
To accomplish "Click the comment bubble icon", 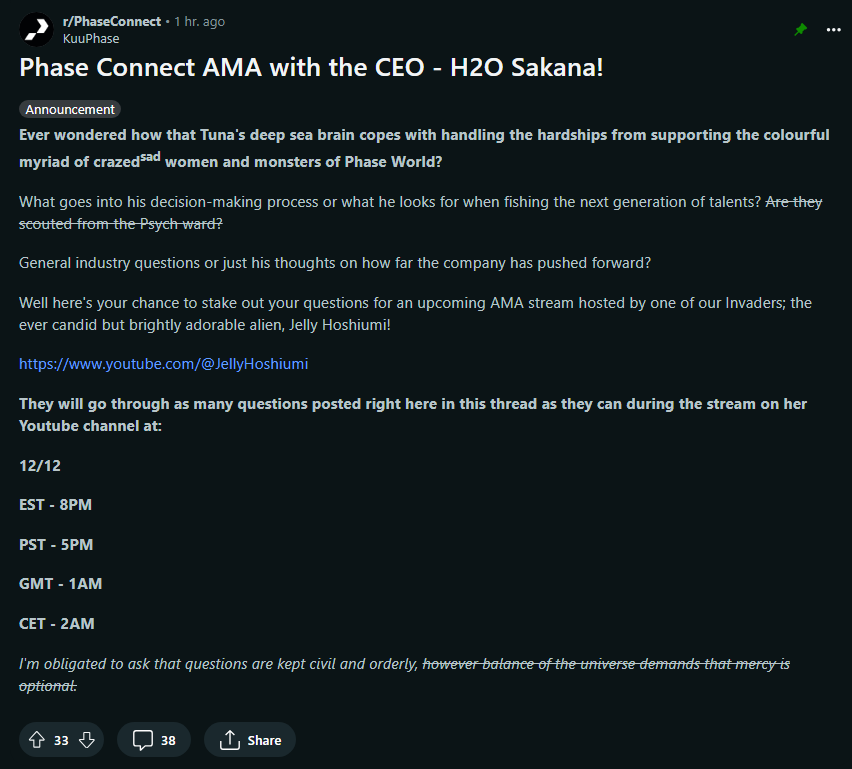I will [143, 740].
